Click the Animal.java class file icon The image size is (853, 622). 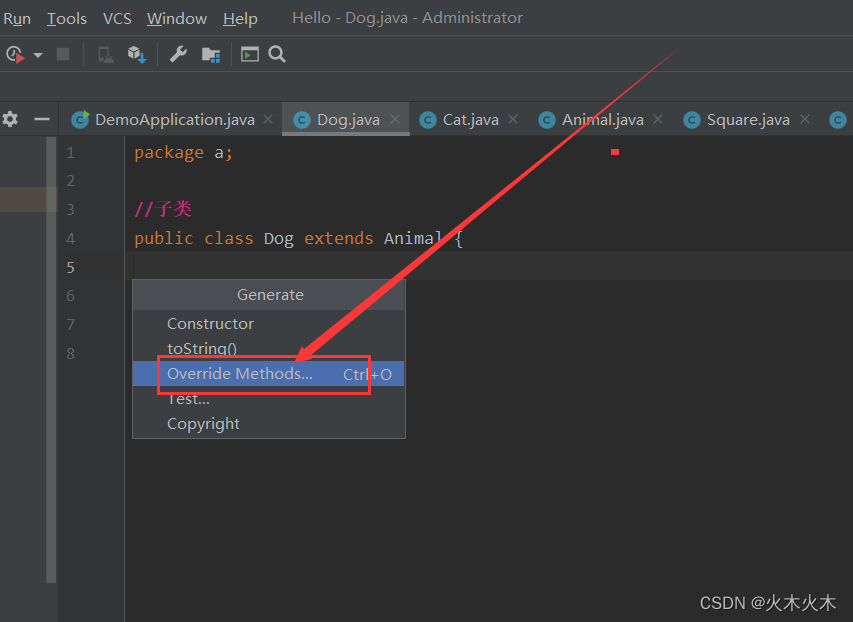[x=547, y=120]
